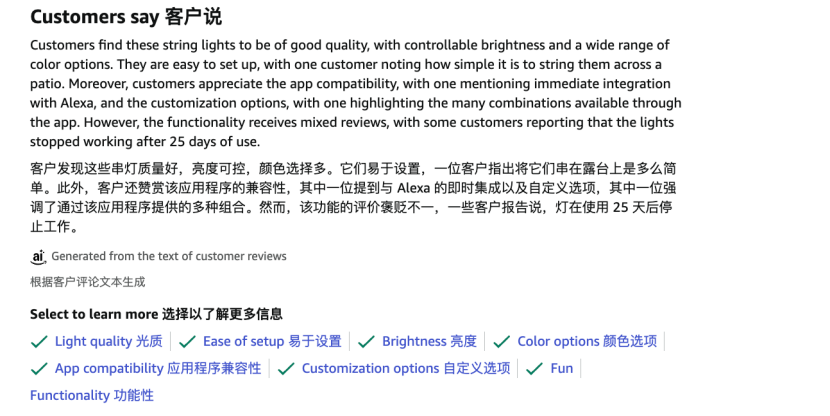The height and width of the screenshot is (416, 830).
Task: Open App compatibility reviews
Action: pyautogui.click(x=158, y=369)
